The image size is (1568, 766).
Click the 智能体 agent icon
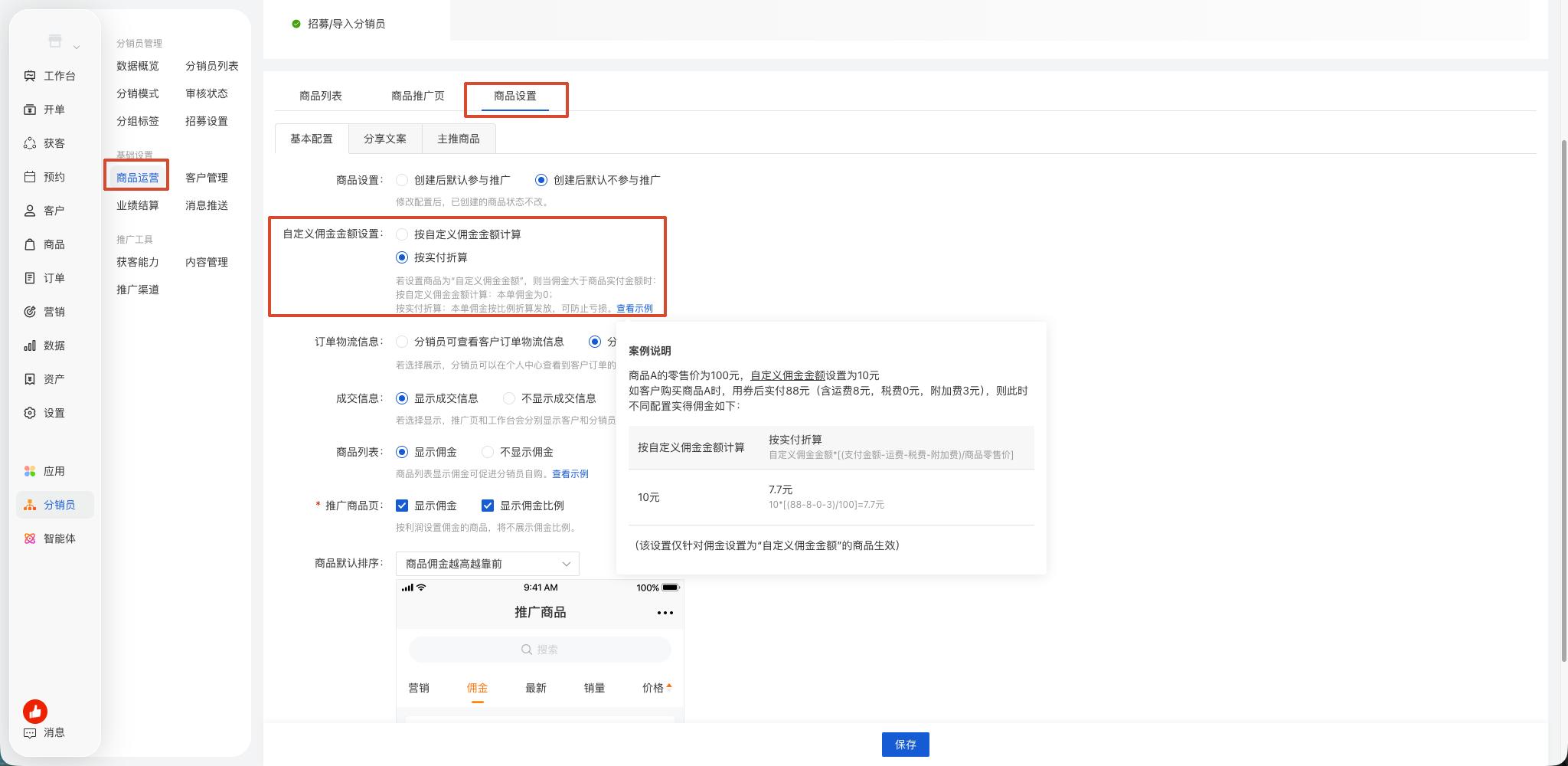pos(30,538)
